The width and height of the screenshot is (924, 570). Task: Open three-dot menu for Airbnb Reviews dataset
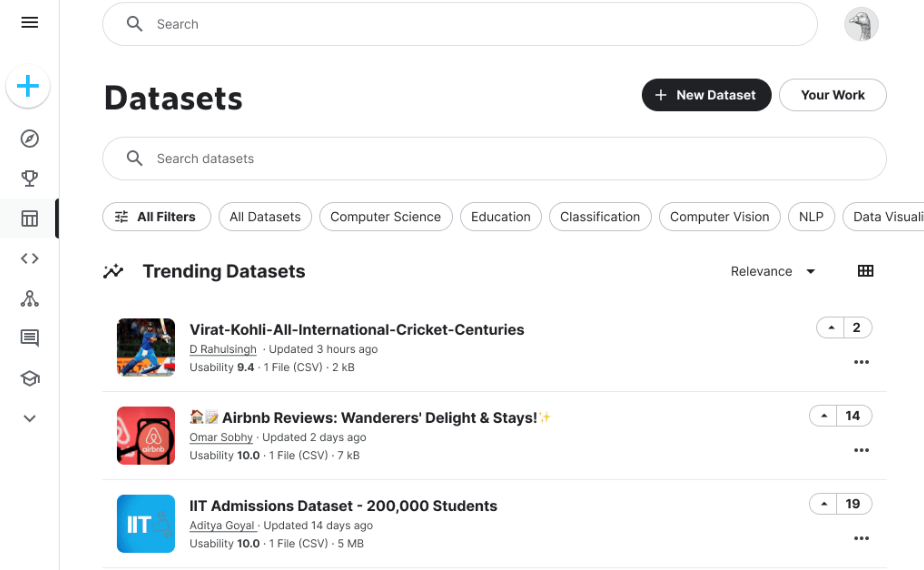861,450
